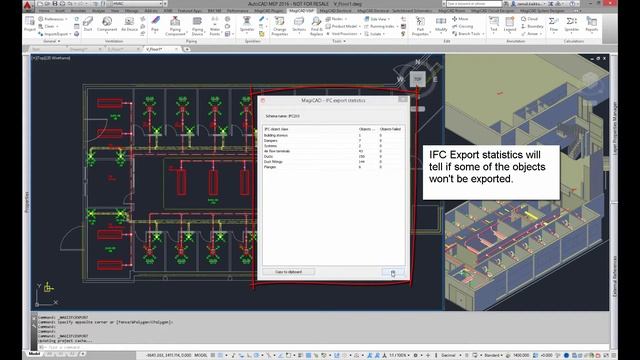
Task: Expand the Clean dropdown
Action: tap(48, 26)
